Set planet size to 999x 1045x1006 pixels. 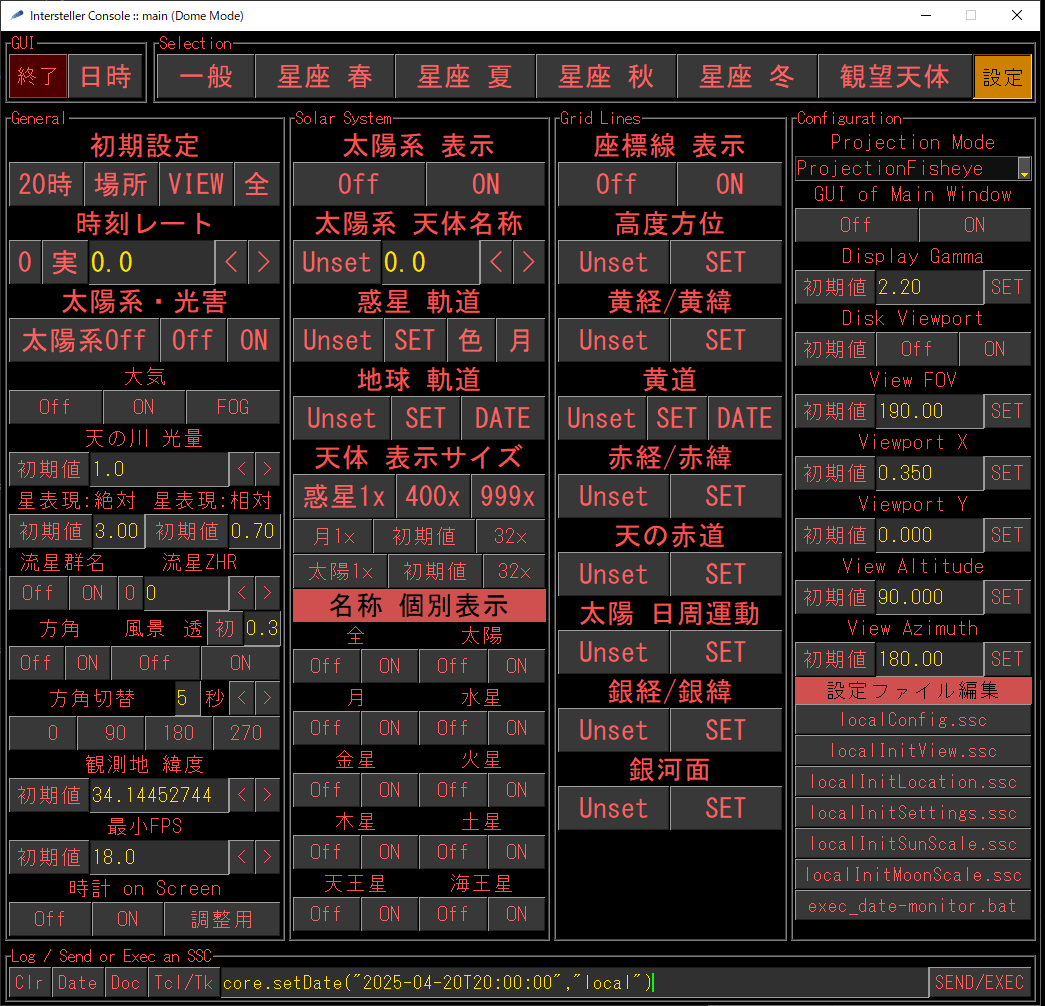[x=508, y=496]
